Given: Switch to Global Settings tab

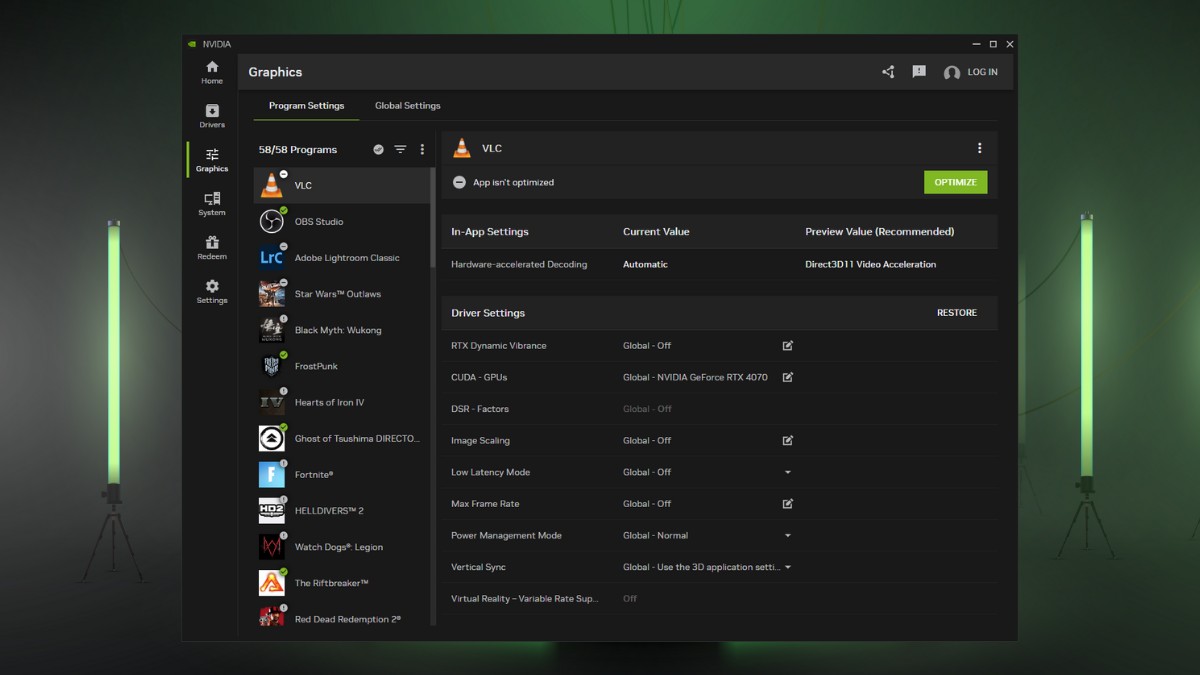Looking at the screenshot, I should [x=408, y=106].
